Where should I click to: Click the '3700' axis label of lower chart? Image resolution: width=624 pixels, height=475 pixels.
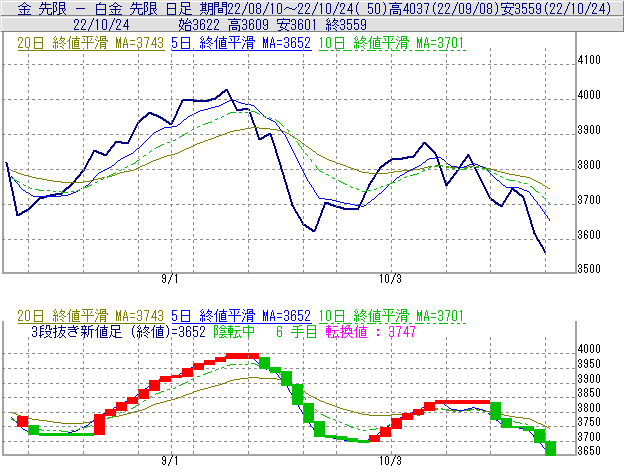click(x=589, y=437)
